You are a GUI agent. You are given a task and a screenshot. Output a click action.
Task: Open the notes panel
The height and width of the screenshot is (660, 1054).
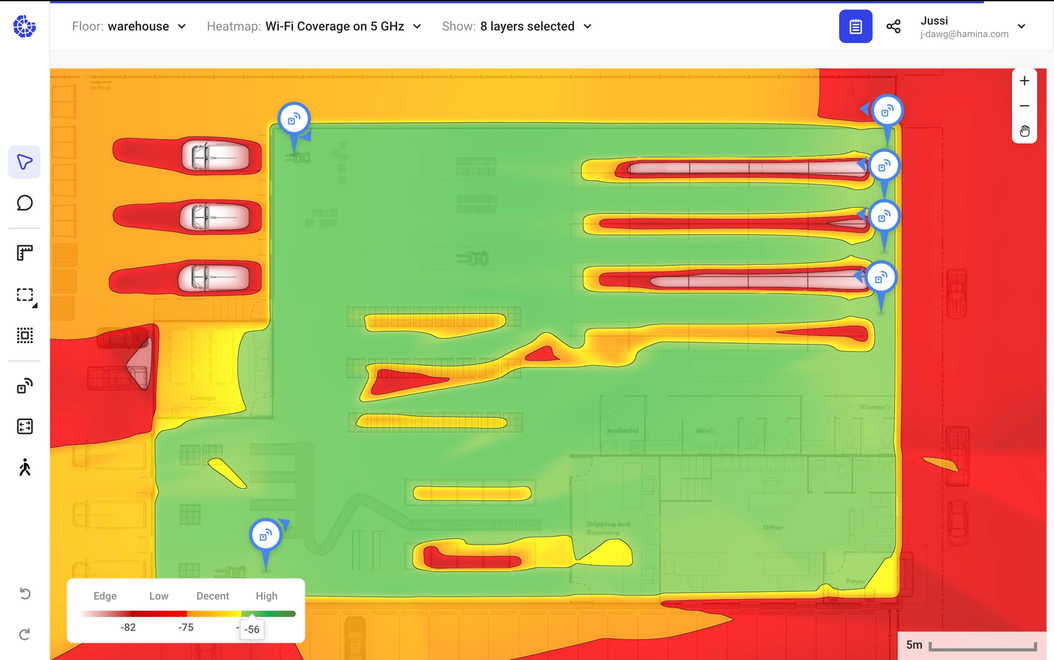click(855, 26)
